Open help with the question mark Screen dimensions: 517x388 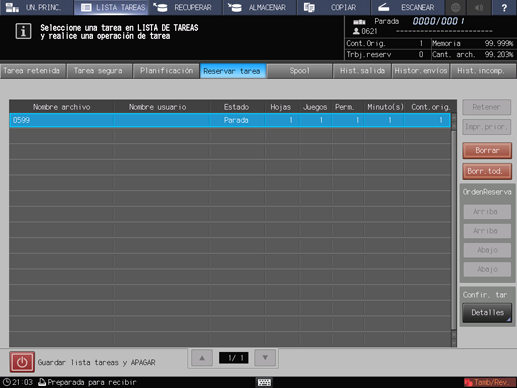point(504,7)
